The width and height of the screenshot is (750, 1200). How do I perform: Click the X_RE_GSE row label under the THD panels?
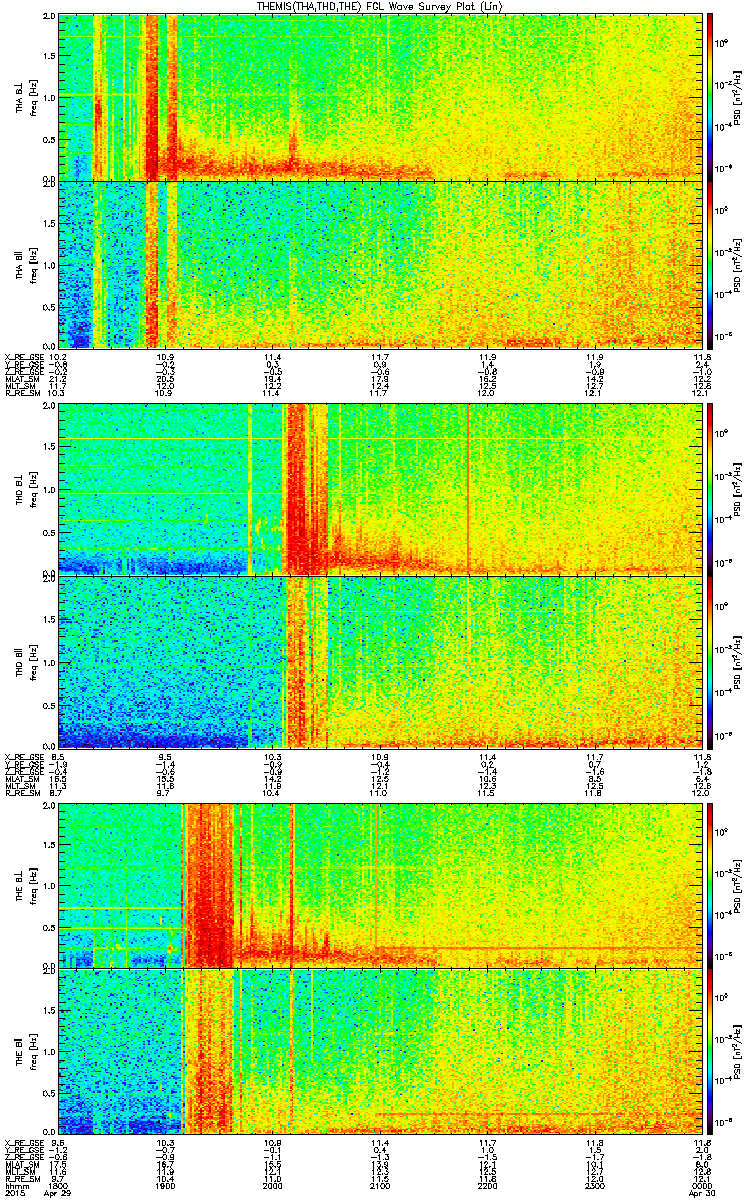(x=22, y=756)
